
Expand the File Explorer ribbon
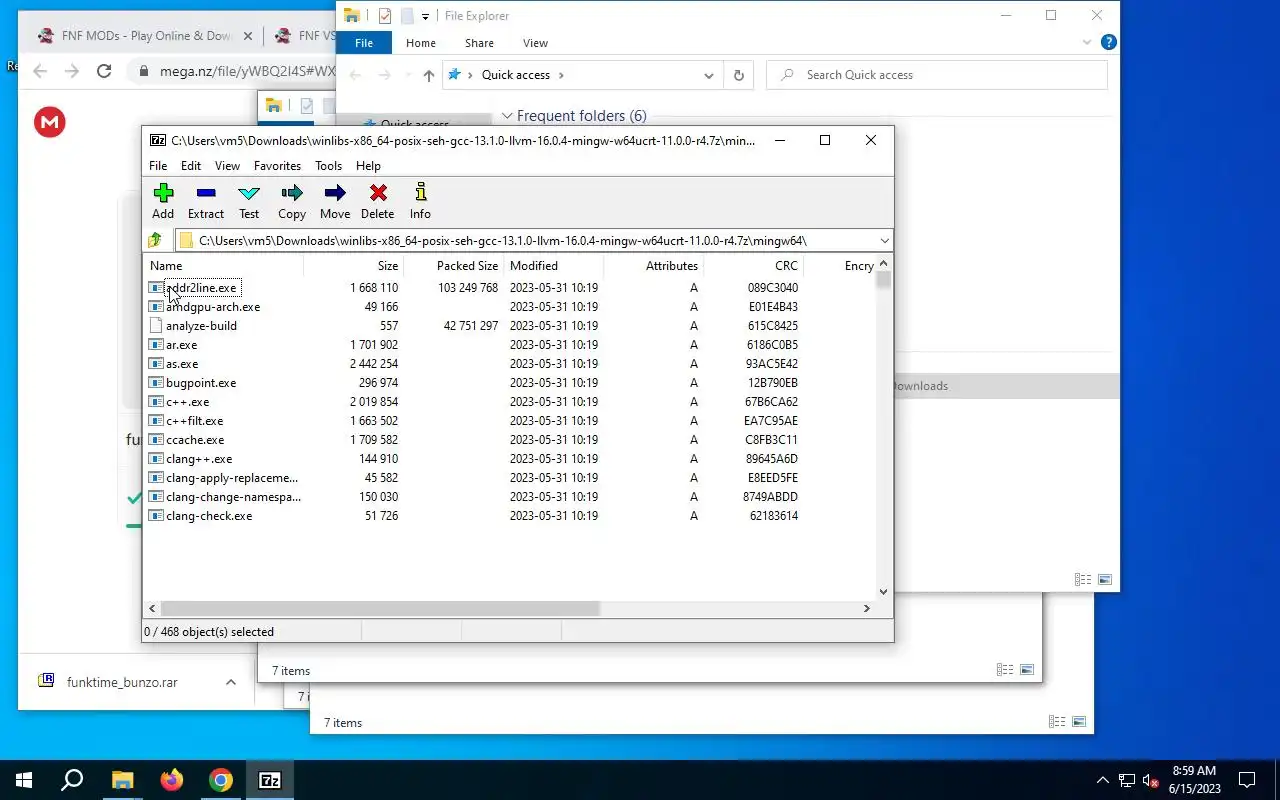coord(1087,43)
